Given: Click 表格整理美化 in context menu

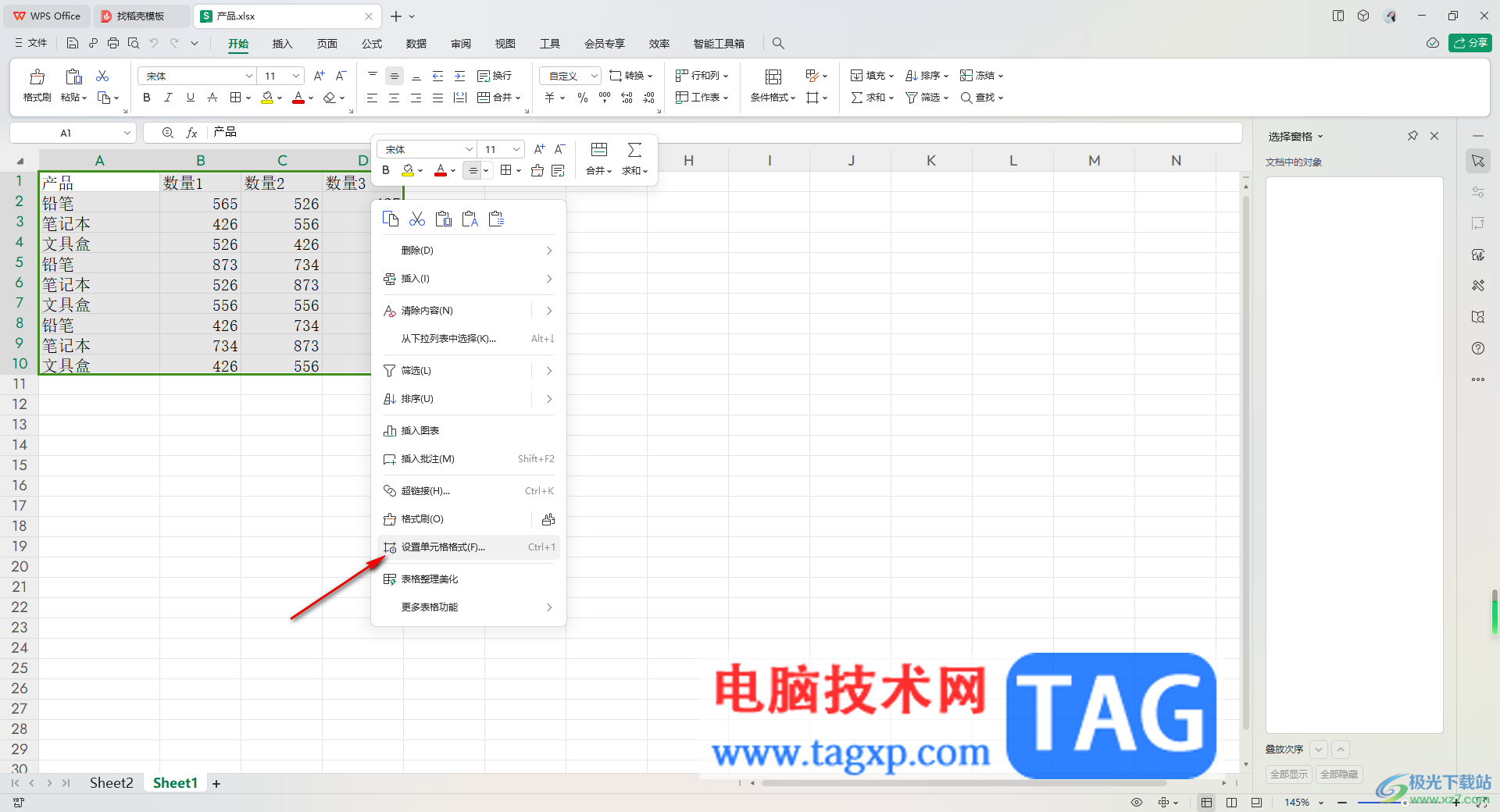Looking at the screenshot, I should 468,579.
